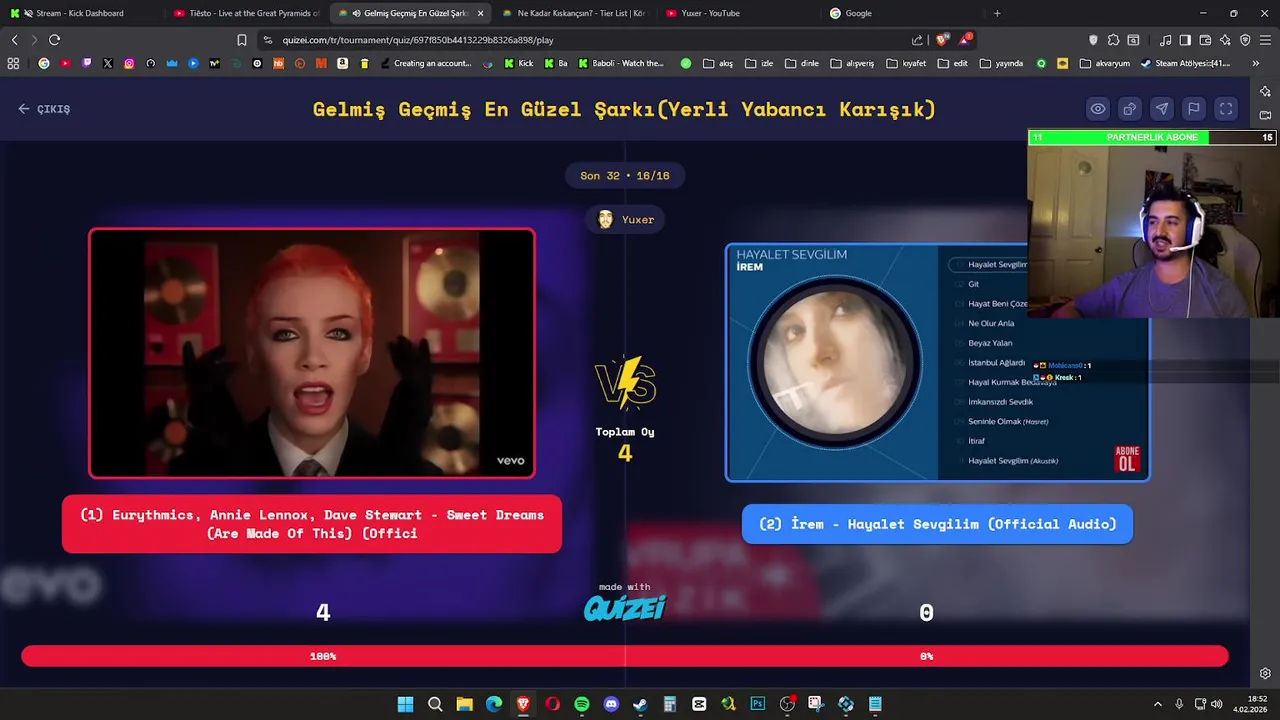This screenshot has height=720, width=1280.
Task: Click the ÇIKIŞ exit link
Action: pyautogui.click(x=44, y=109)
